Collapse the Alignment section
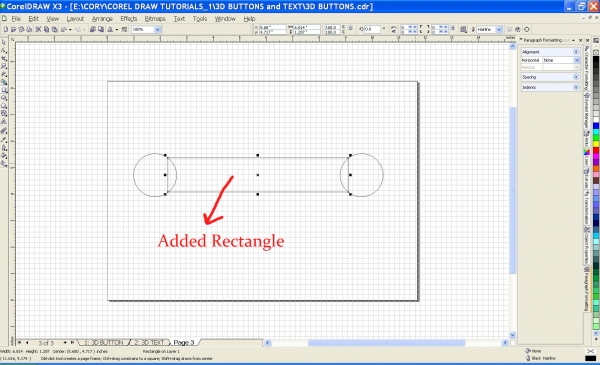Image resolution: width=600 pixels, height=365 pixels. click(x=576, y=52)
